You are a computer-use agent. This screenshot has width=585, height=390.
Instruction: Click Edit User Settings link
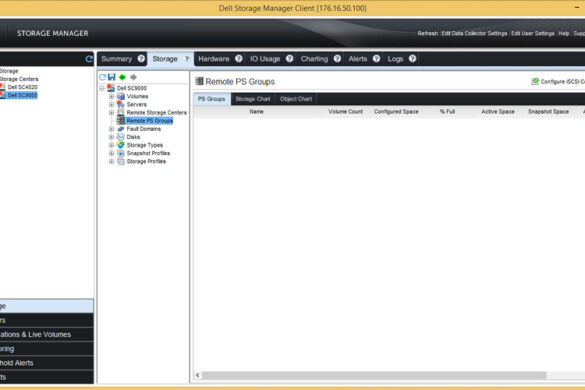coord(533,33)
